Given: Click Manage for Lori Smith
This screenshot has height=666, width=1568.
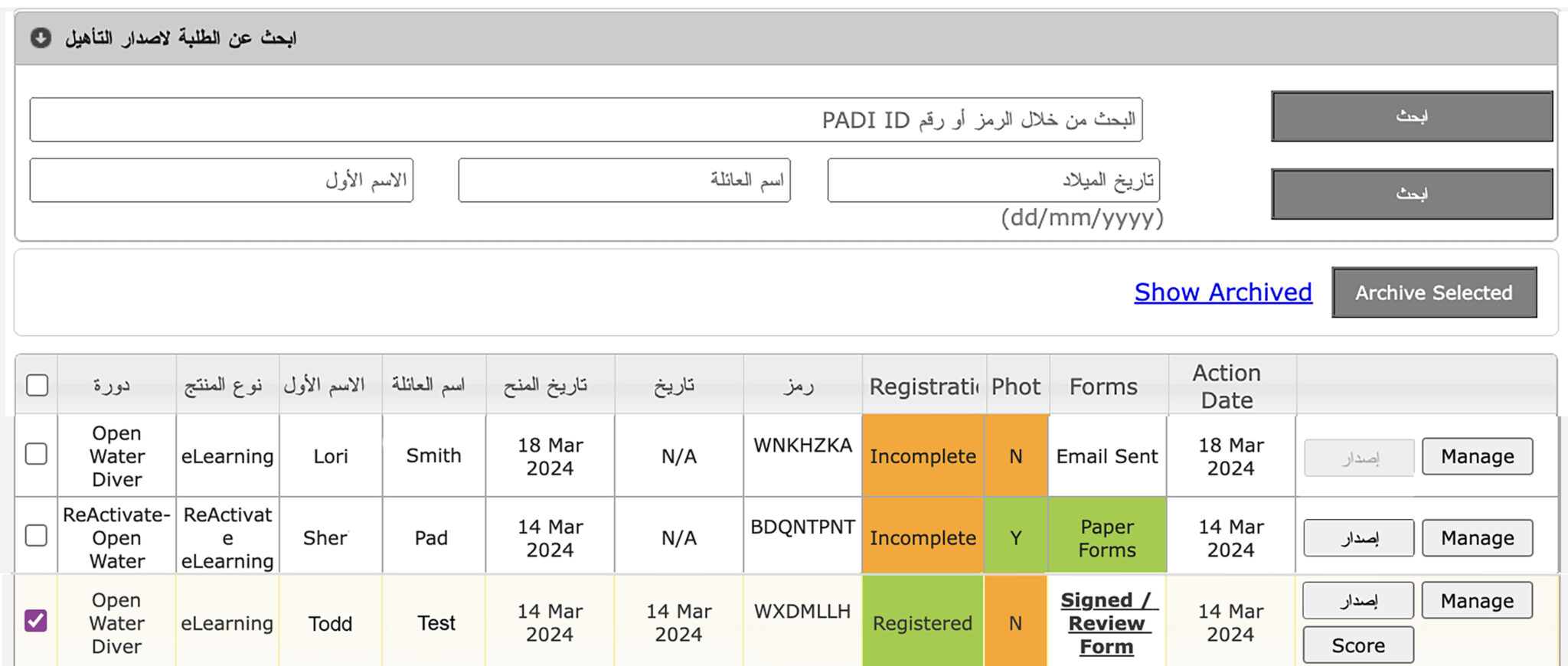Looking at the screenshot, I should pyautogui.click(x=1477, y=457).
